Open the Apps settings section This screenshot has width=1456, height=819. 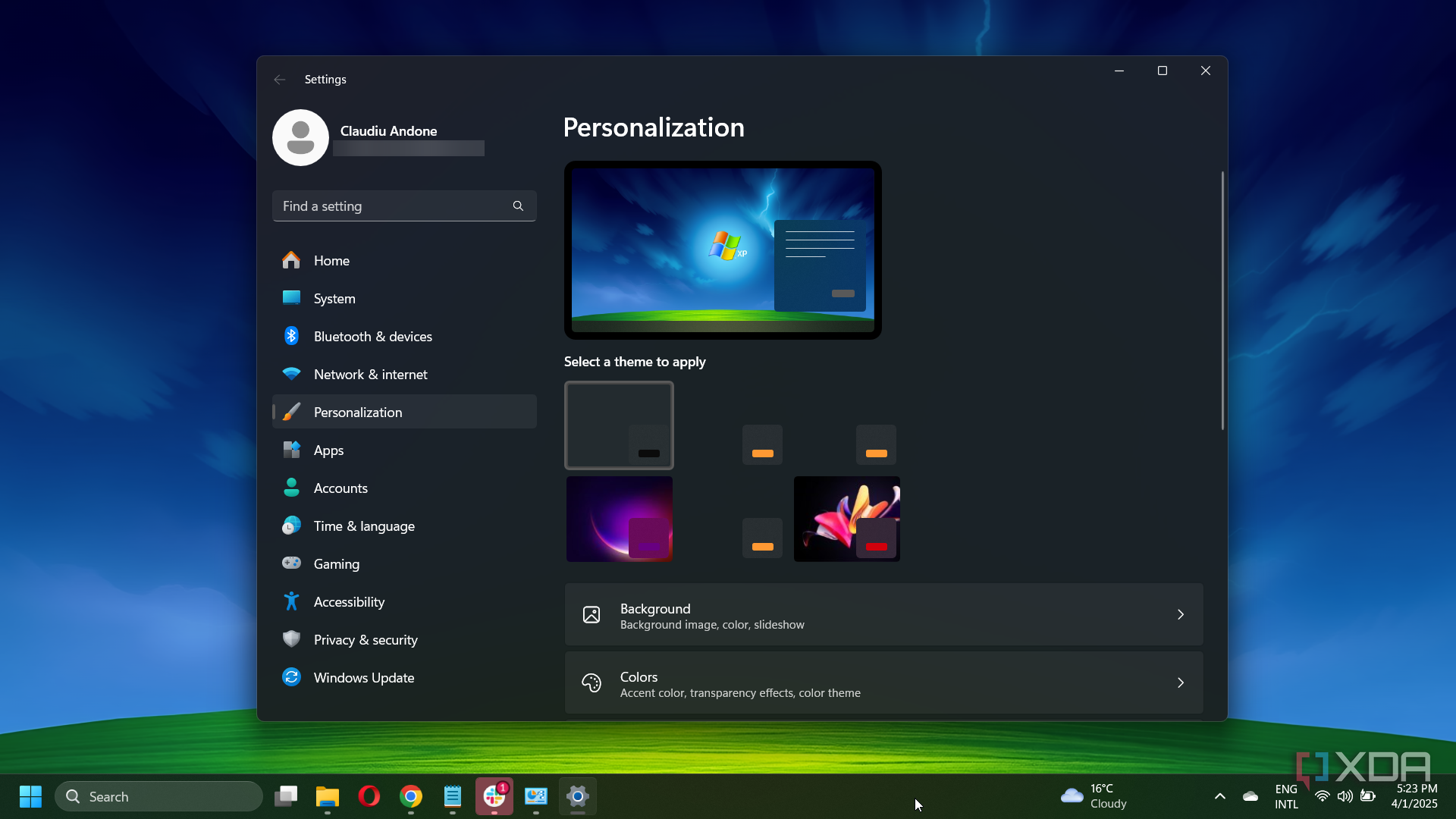[404, 450]
